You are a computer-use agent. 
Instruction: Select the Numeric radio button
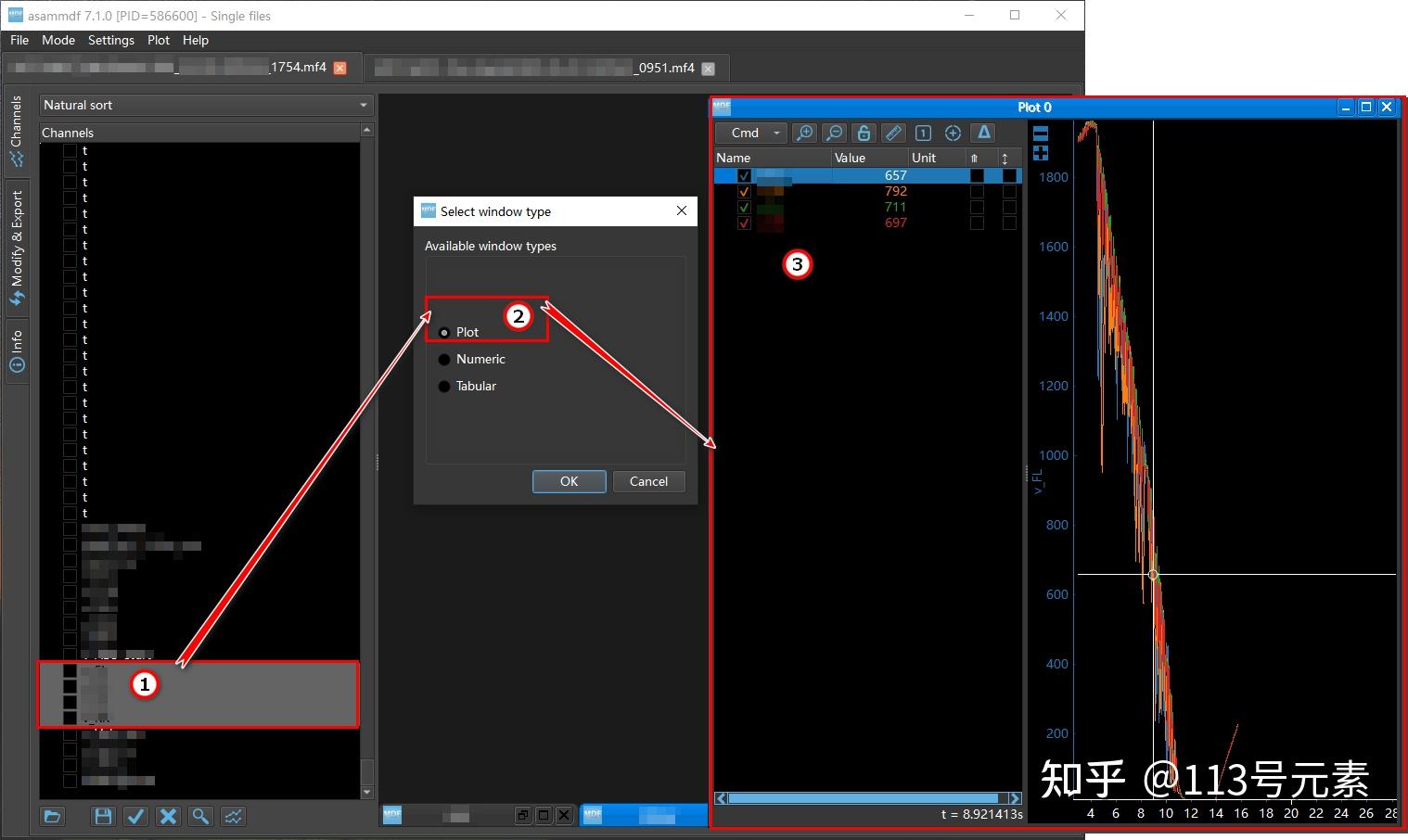click(x=444, y=359)
